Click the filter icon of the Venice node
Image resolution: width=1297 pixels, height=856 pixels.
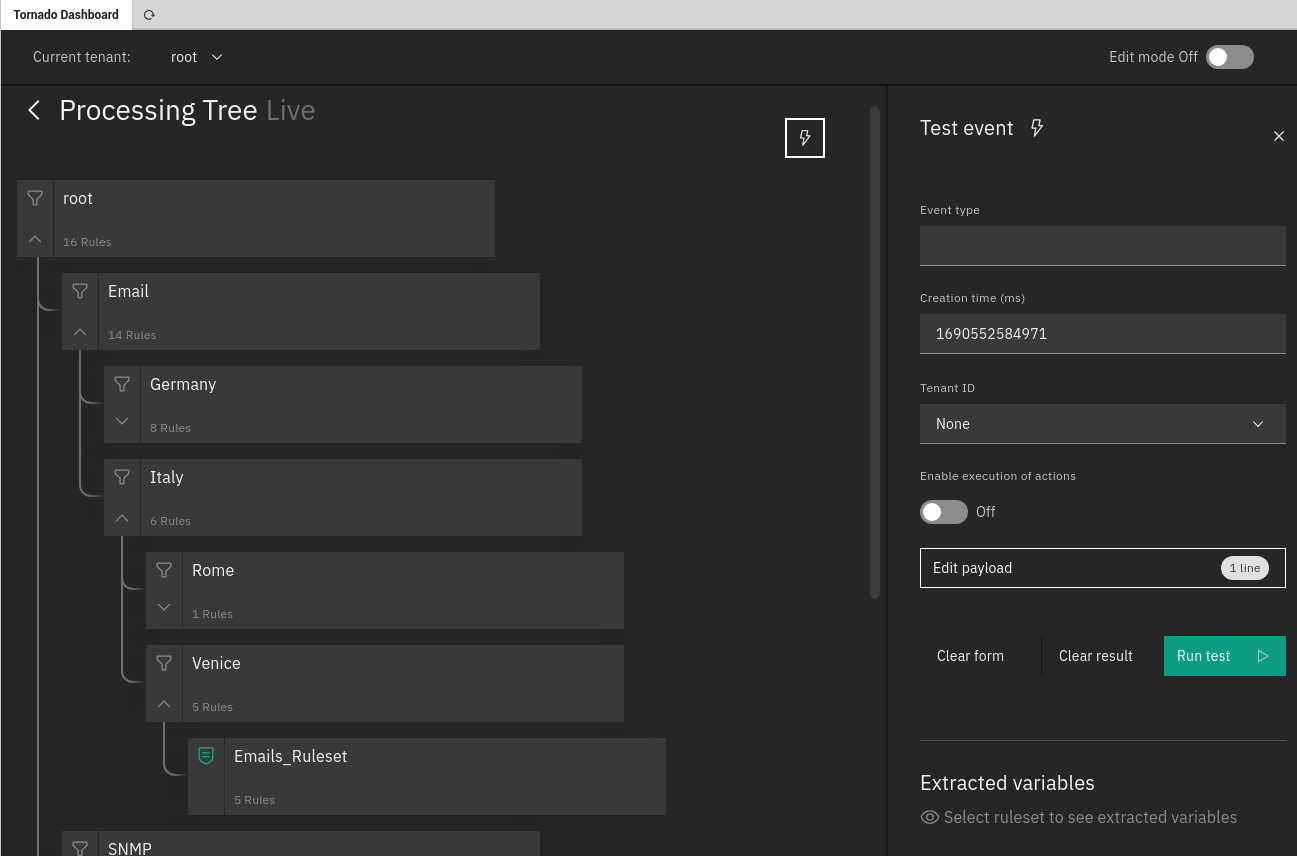click(164, 663)
